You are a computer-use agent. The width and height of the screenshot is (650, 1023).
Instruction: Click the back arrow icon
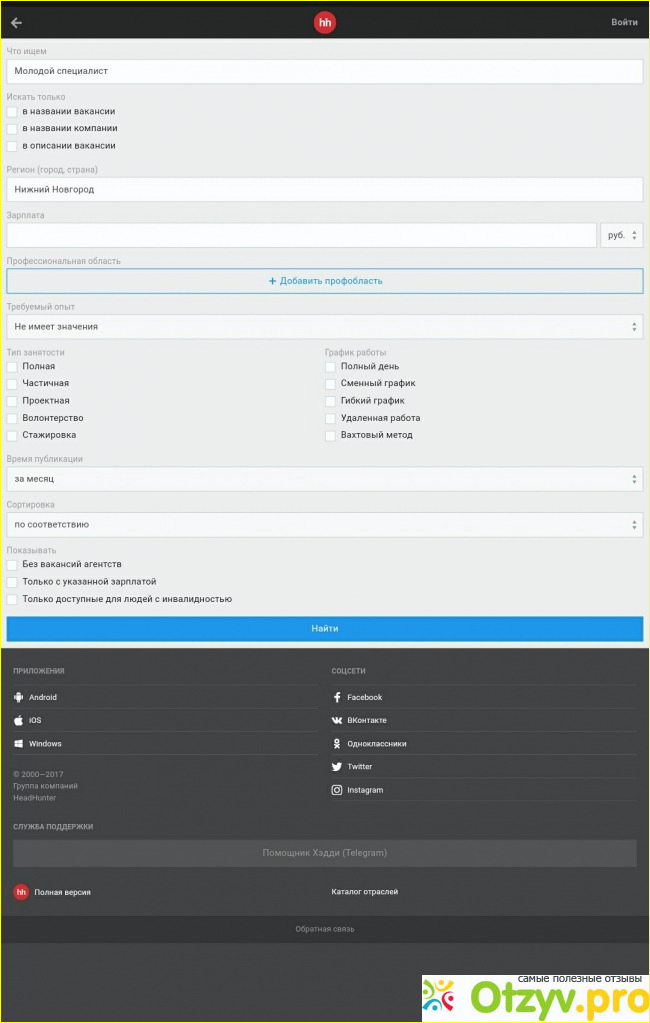(x=16, y=22)
